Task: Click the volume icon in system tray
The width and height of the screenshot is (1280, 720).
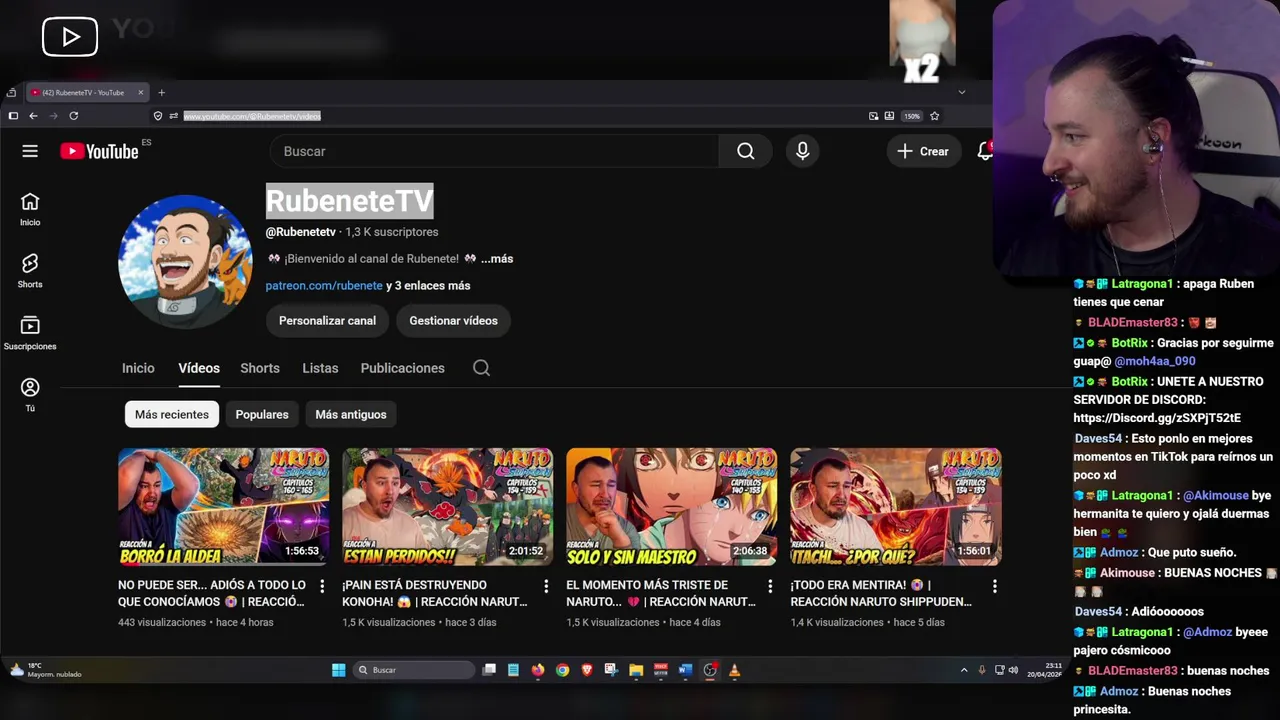Action: [1013, 670]
